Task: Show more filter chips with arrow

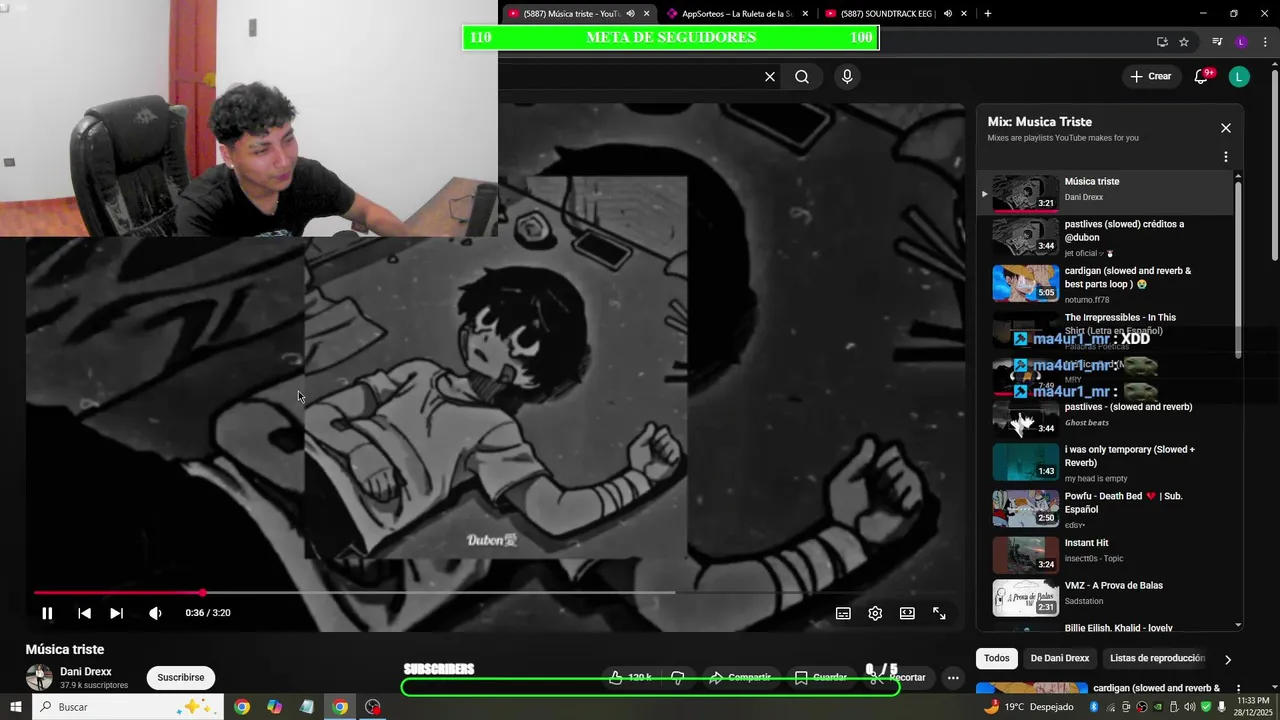Action: 1228,659
